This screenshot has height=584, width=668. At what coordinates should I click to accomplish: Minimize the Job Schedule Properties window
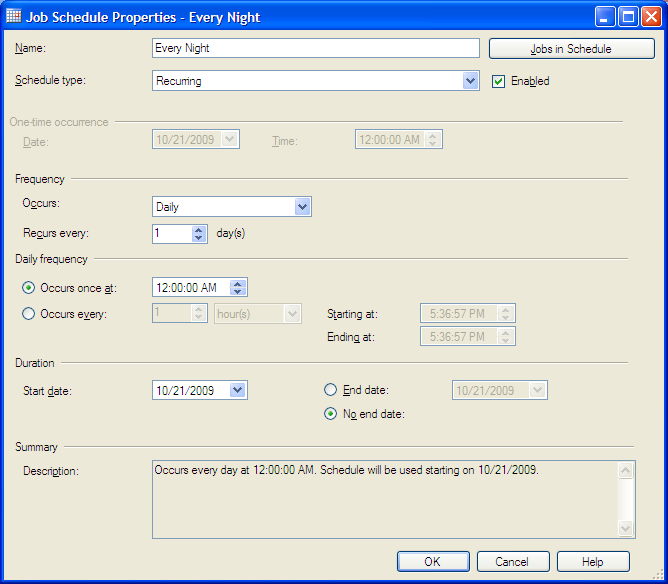pyautogui.click(x=606, y=16)
